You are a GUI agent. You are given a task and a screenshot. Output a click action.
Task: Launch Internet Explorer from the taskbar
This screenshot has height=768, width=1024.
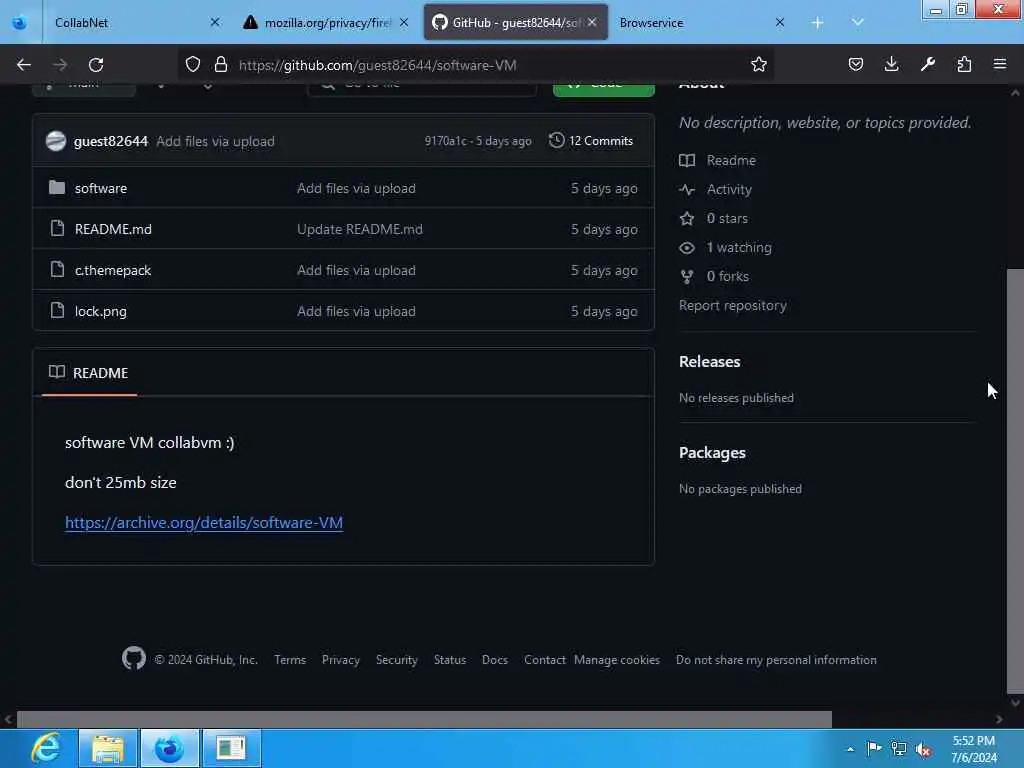(x=46, y=748)
